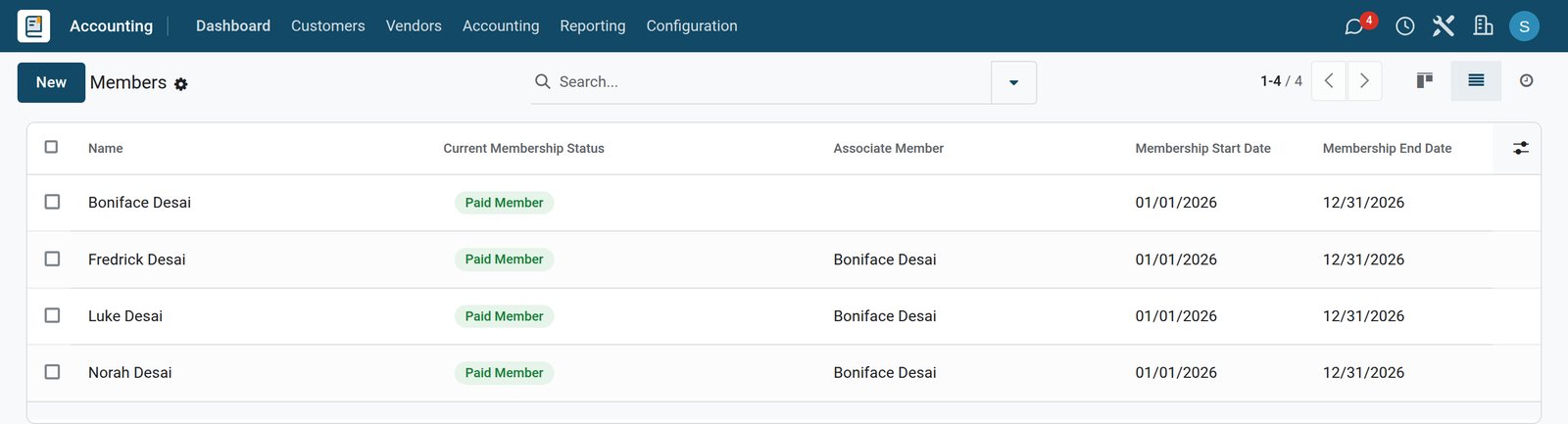This screenshot has height=424, width=1568.
Task: Sort by Name column header
Action: click(106, 148)
